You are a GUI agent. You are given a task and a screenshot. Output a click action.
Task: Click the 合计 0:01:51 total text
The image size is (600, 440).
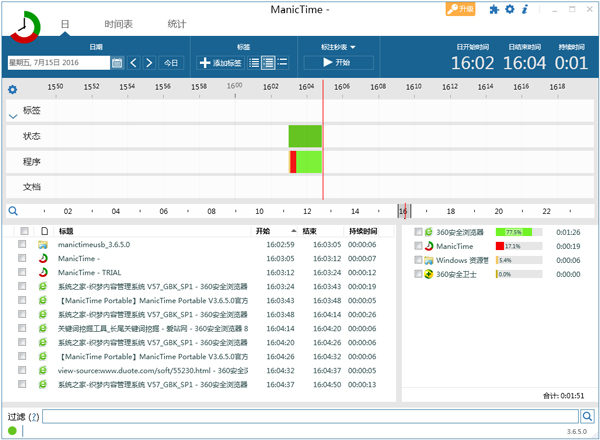point(563,396)
